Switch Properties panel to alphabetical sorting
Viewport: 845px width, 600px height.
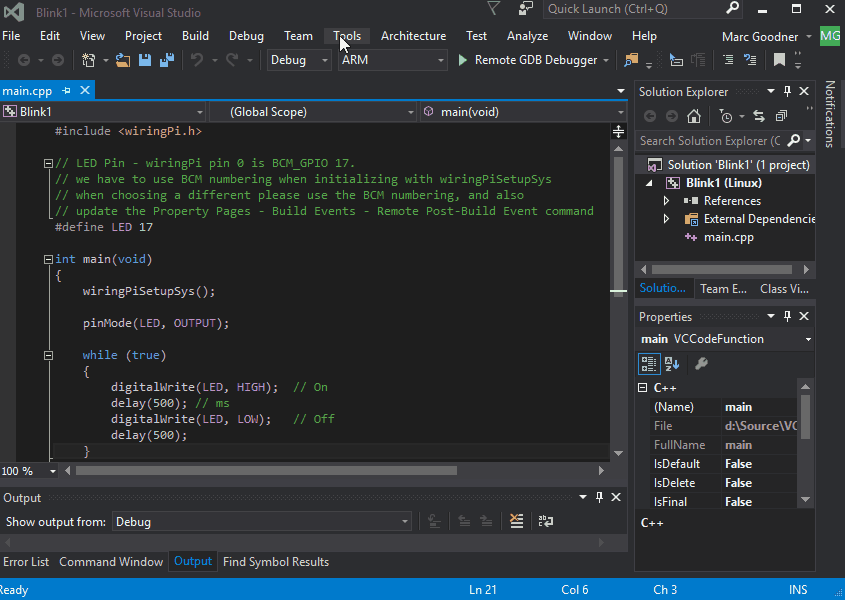click(x=671, y=364)
